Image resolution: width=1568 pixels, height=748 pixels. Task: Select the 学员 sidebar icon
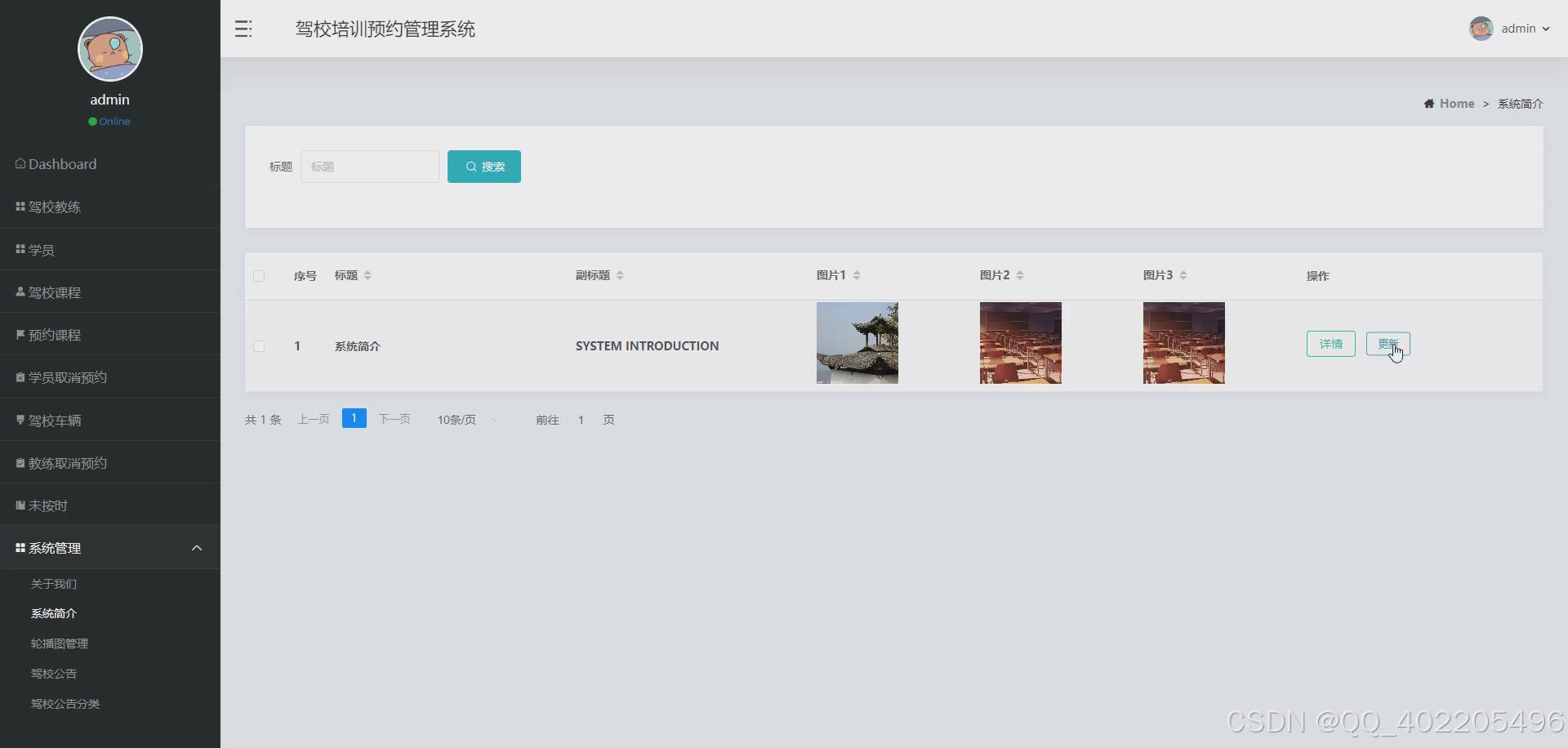click(20, 249)
